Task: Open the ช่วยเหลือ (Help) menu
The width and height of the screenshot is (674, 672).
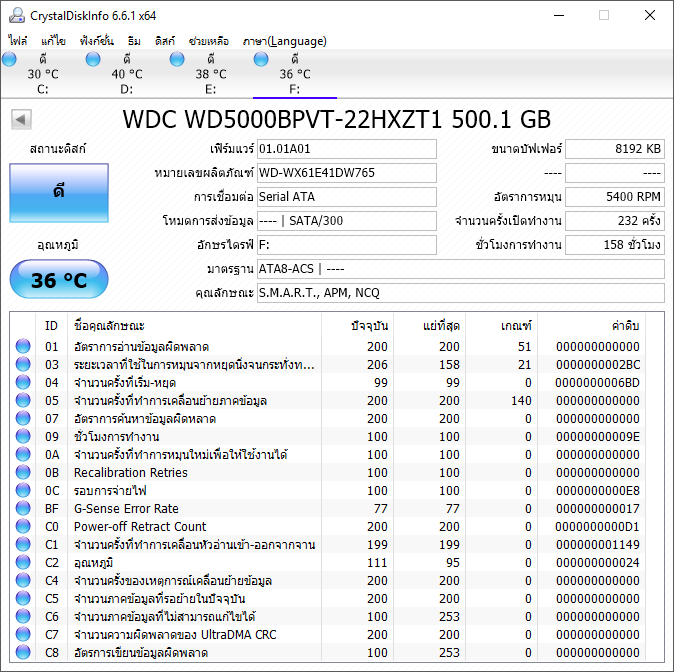Action: tap(209, 41)
